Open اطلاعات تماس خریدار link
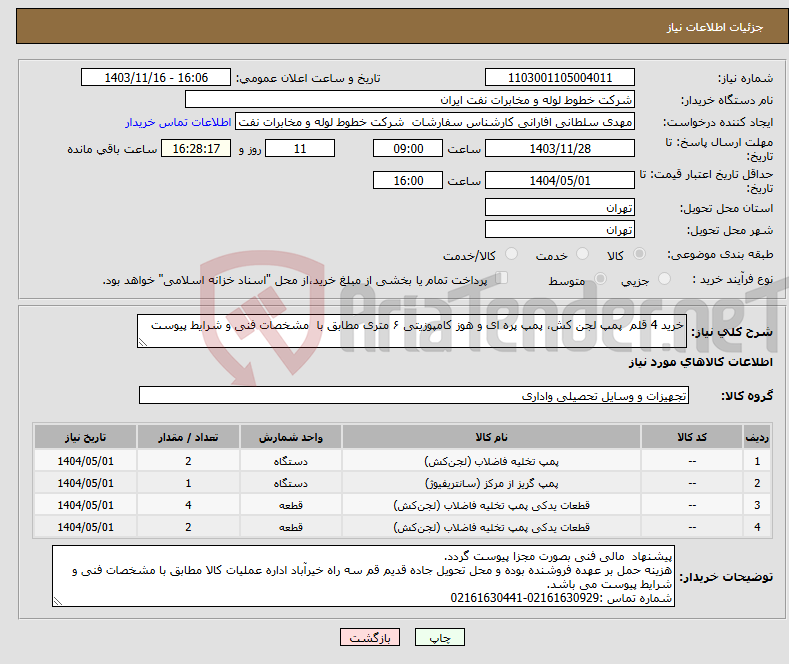The width and height of the screenshot is (789, 664). pyautogui.click(x=178, y=122)
